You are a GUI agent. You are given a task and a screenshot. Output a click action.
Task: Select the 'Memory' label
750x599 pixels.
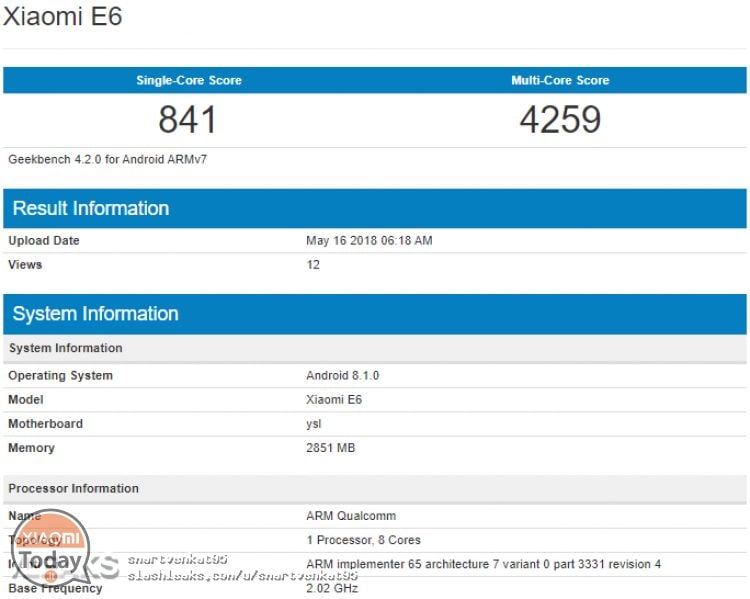pyautogui.click(x=32, y=448)
